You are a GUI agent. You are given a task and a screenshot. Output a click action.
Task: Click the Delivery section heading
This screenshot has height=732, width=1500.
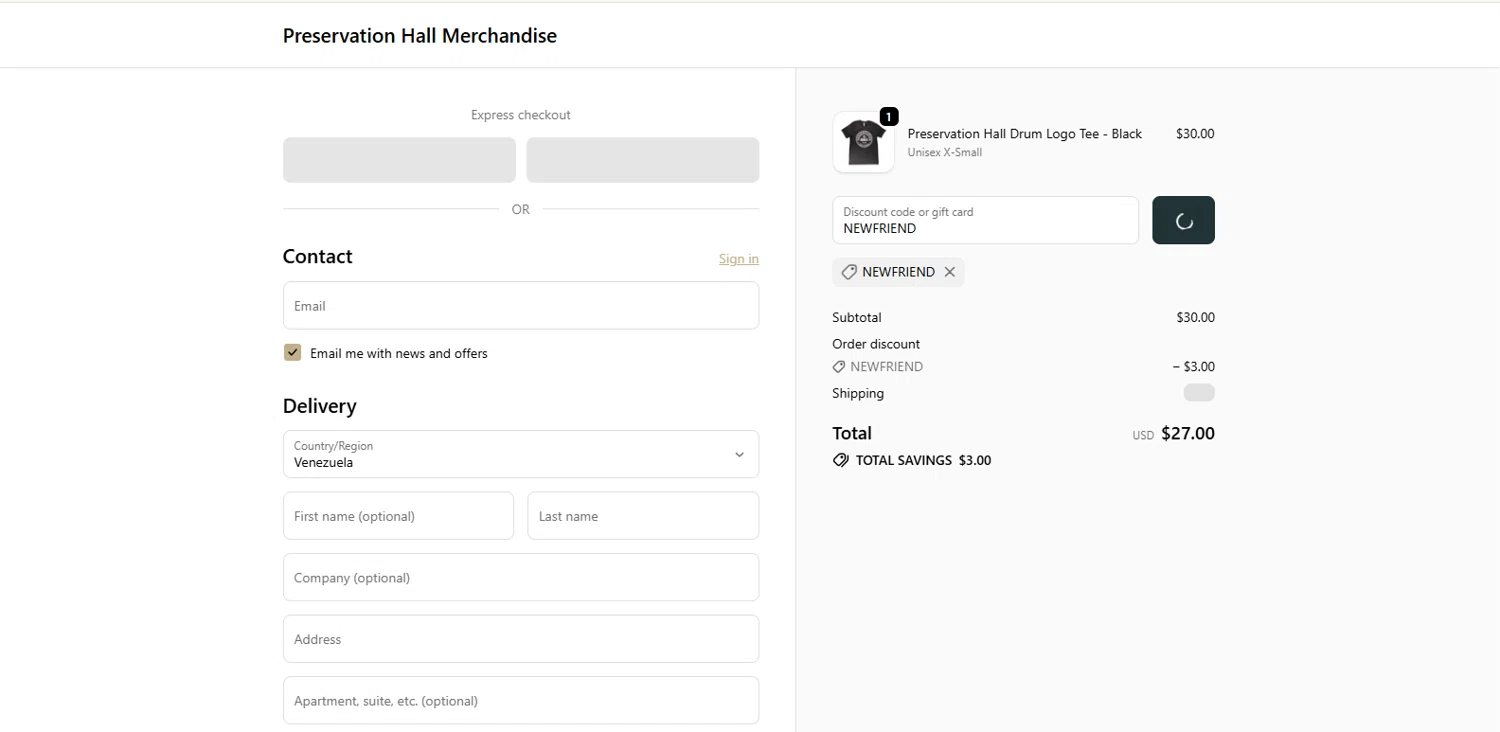click(320, 406)
